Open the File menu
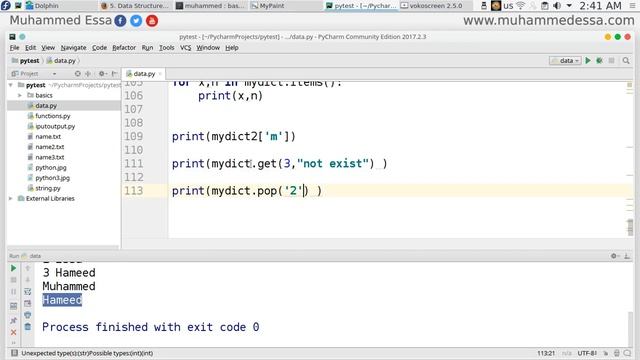Image resolution: width=640 pixels, height=360 pixels. tap(14, 48)
